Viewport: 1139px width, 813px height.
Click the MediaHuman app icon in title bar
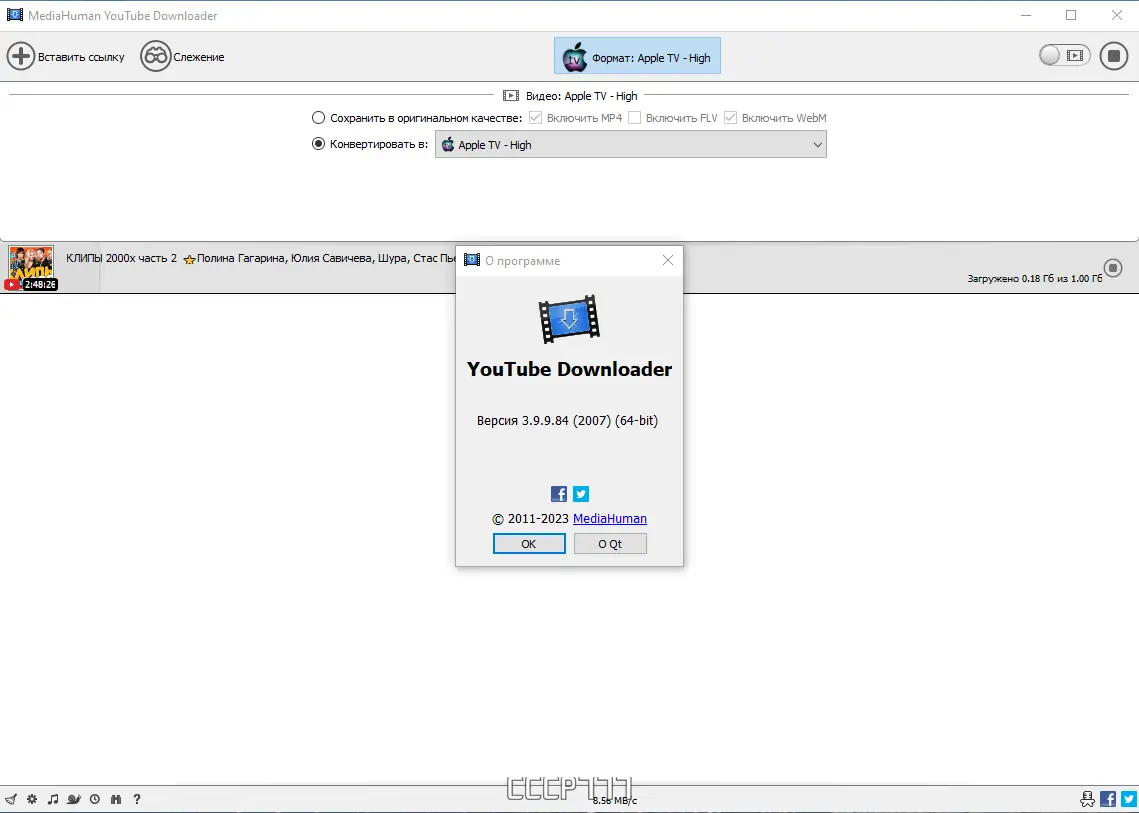(15, 15)
